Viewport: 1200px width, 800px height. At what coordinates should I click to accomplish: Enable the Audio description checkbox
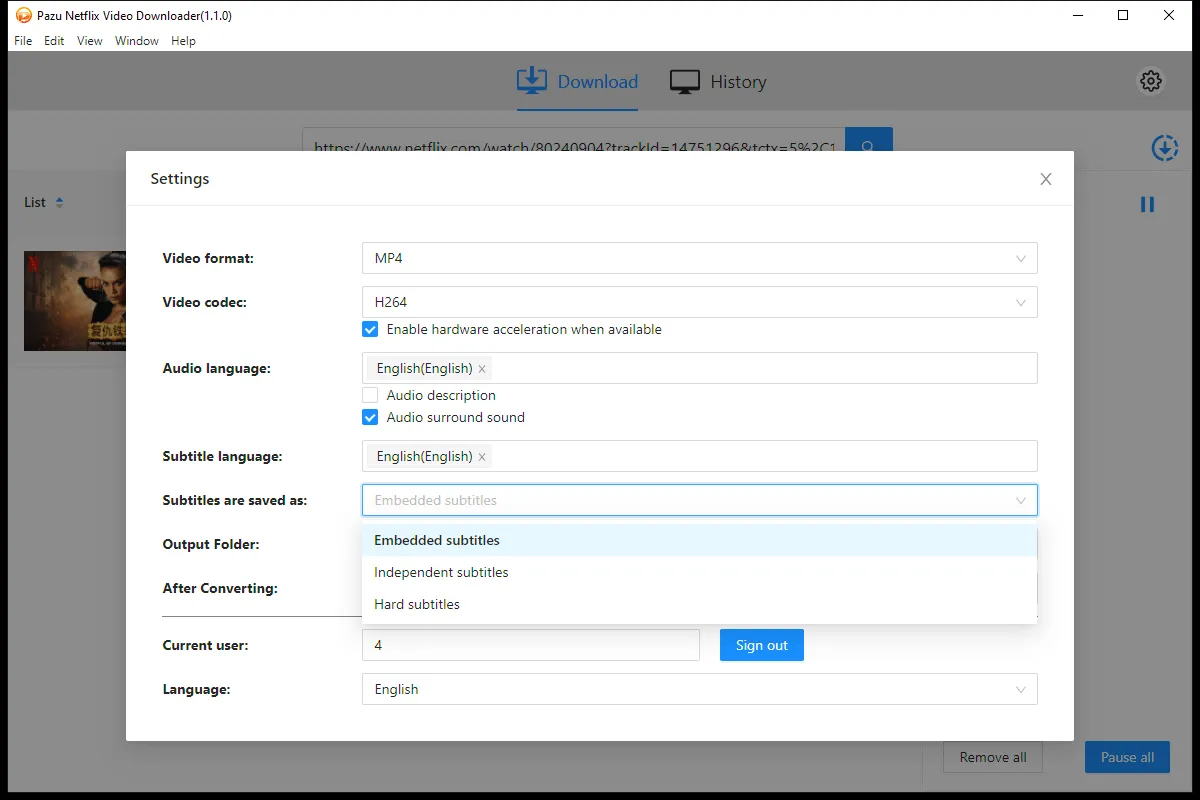(x=370, y=395)
